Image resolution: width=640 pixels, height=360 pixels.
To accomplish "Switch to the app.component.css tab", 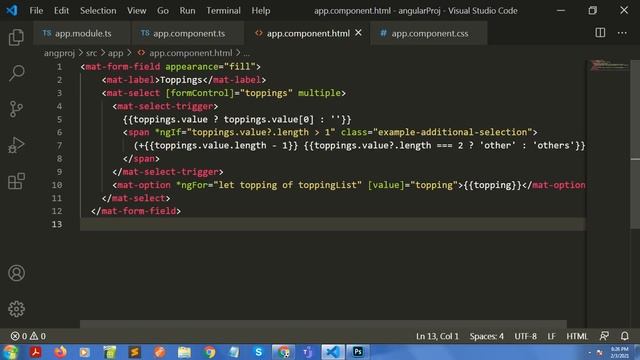I will (430, 33).
